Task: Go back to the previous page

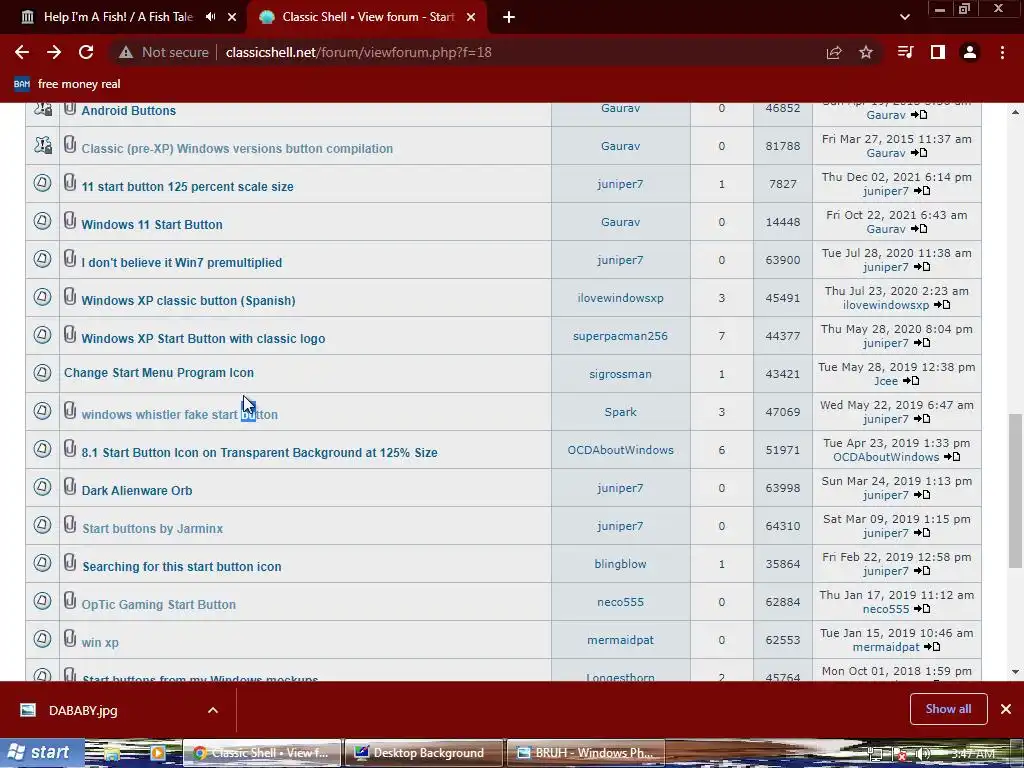Action: point(22,52)
